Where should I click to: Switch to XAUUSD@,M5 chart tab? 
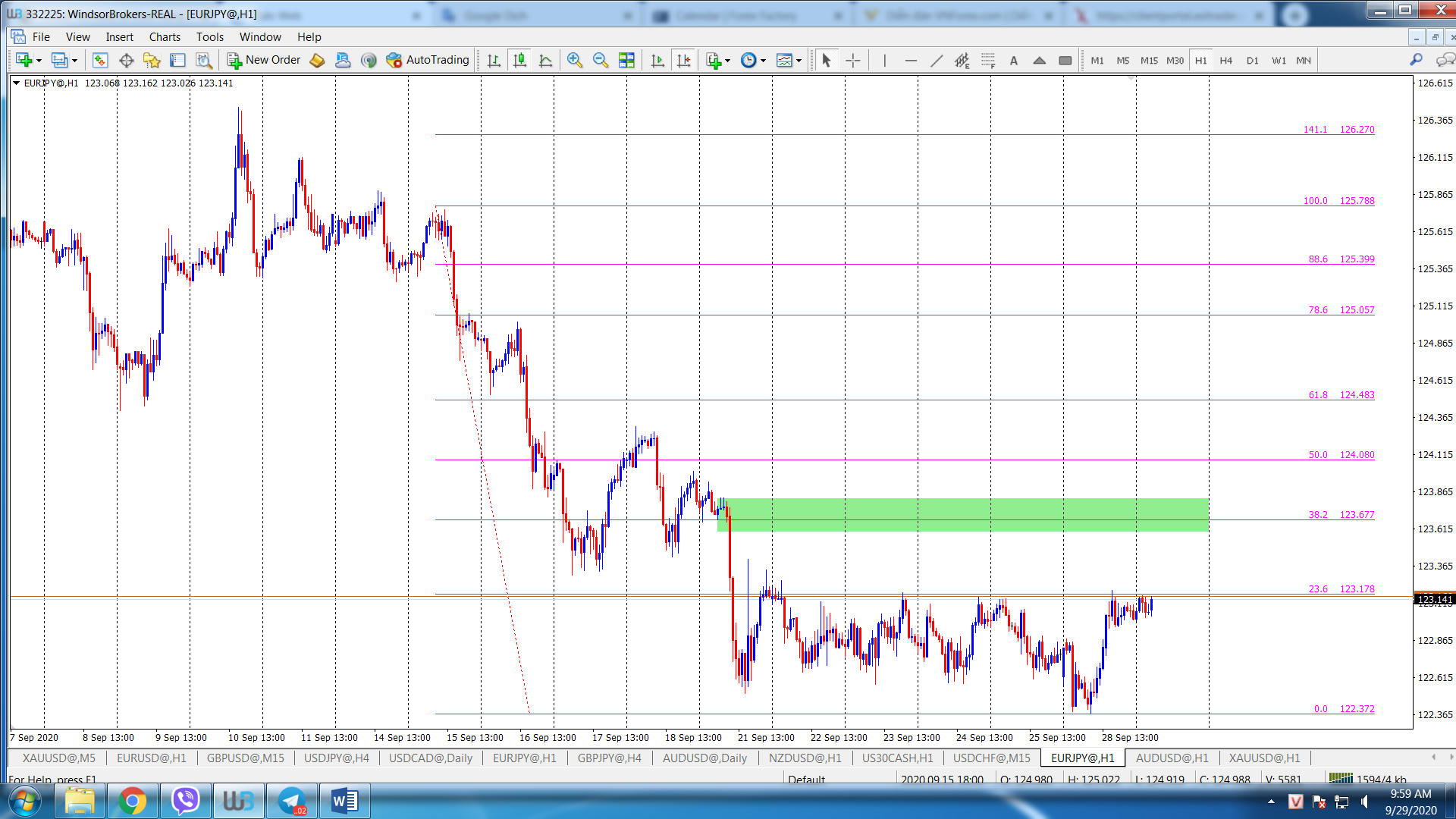tap(59, 758)
